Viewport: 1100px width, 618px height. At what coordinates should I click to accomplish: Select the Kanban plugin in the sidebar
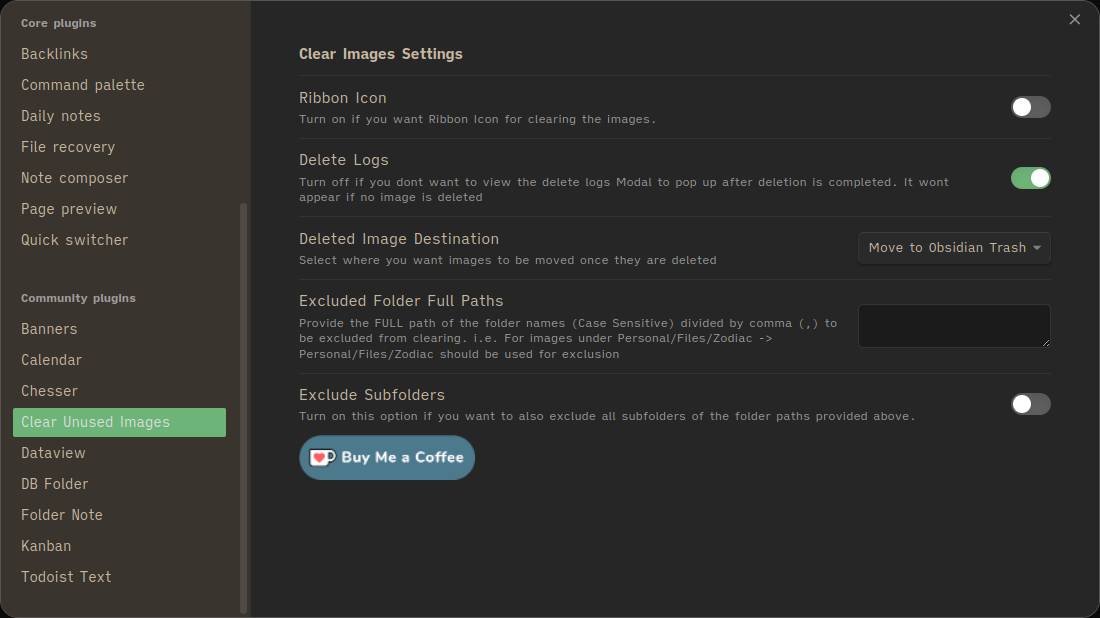tap(46, 545)
